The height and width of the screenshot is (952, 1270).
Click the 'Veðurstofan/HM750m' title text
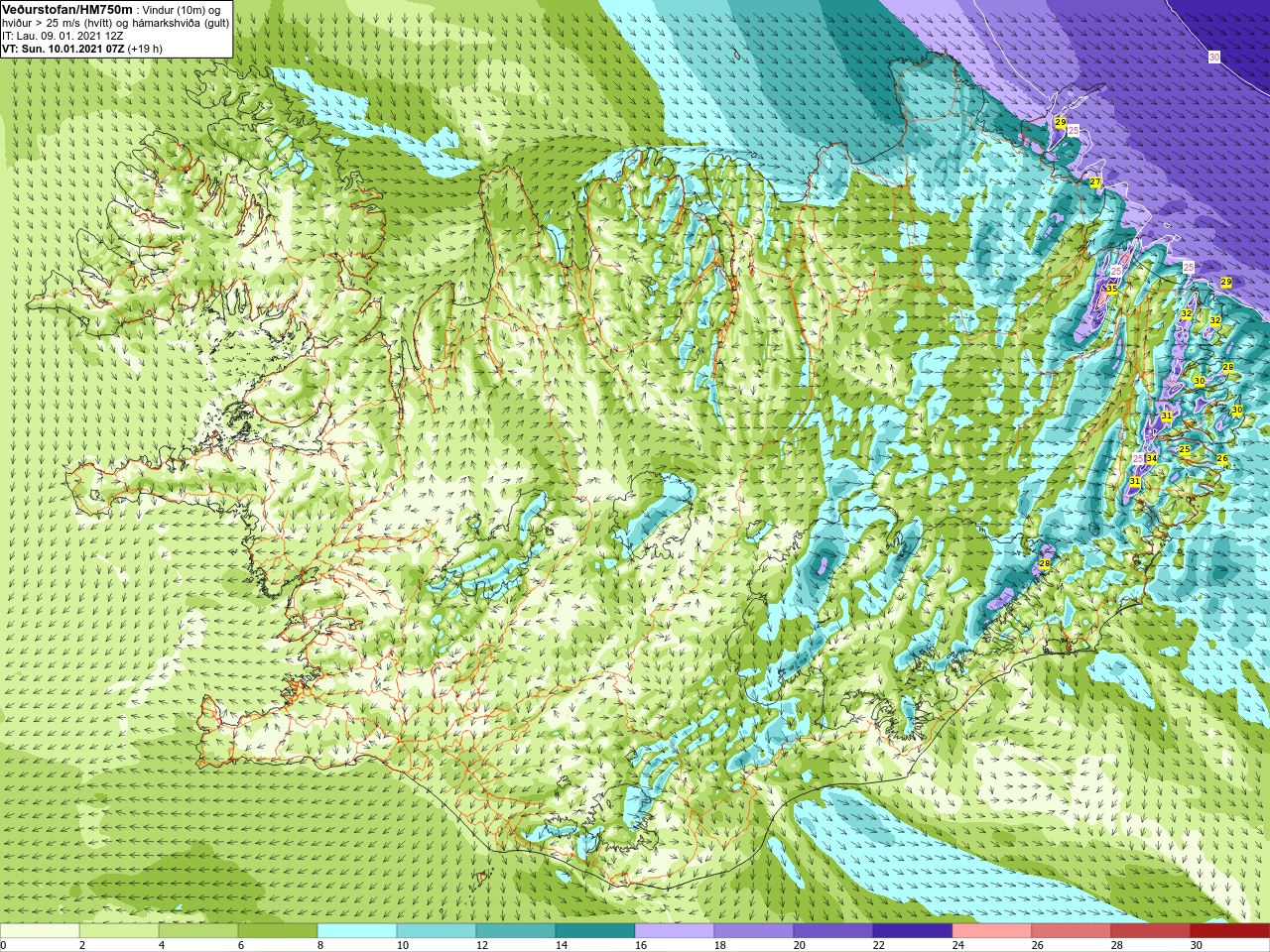pos(67,9)
